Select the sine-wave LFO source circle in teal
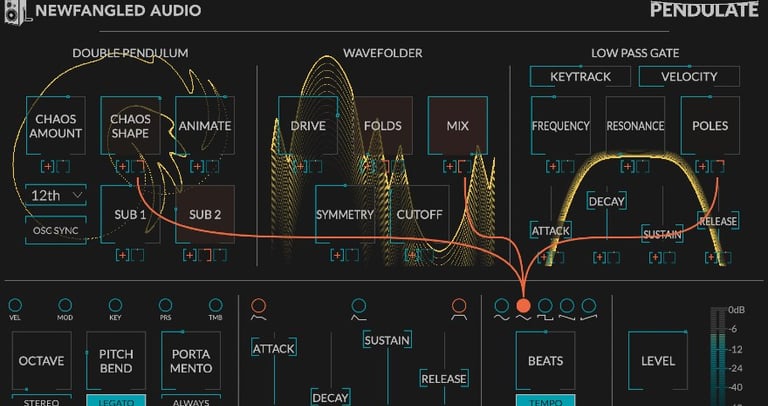768x406 pixels. 502,306
